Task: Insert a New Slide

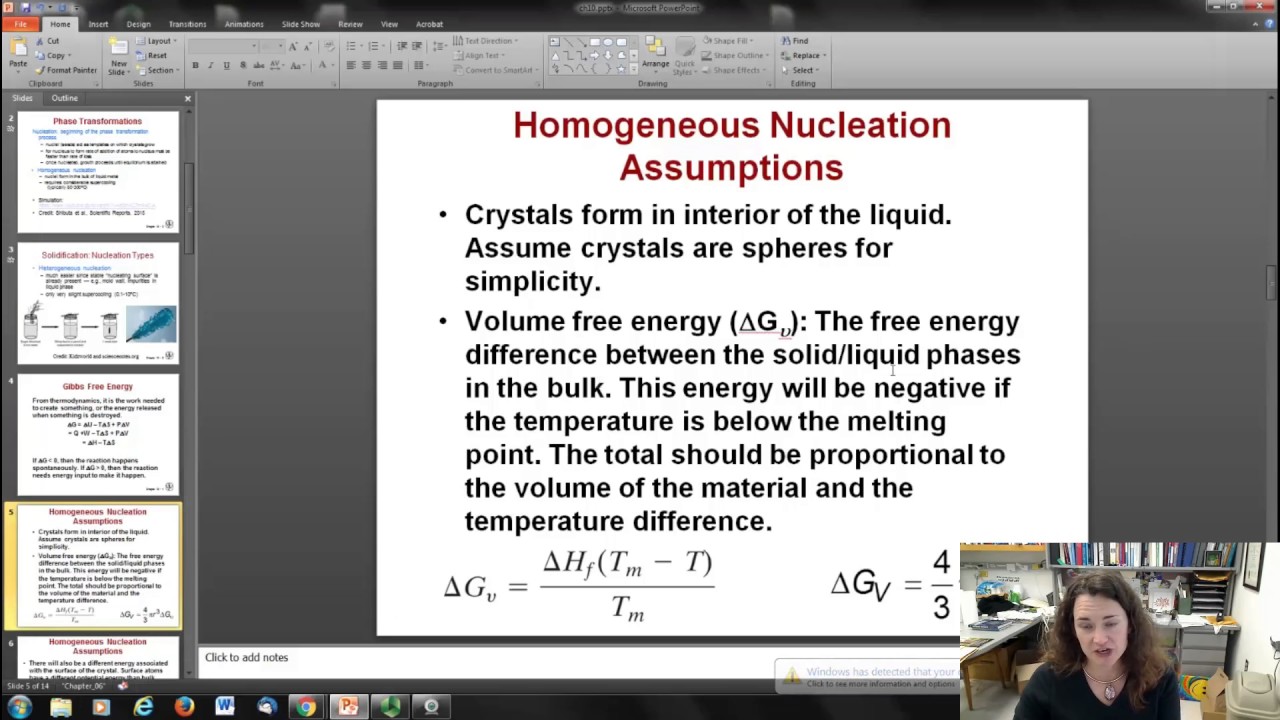Action: pyautogui.click(x=119, y=56)
